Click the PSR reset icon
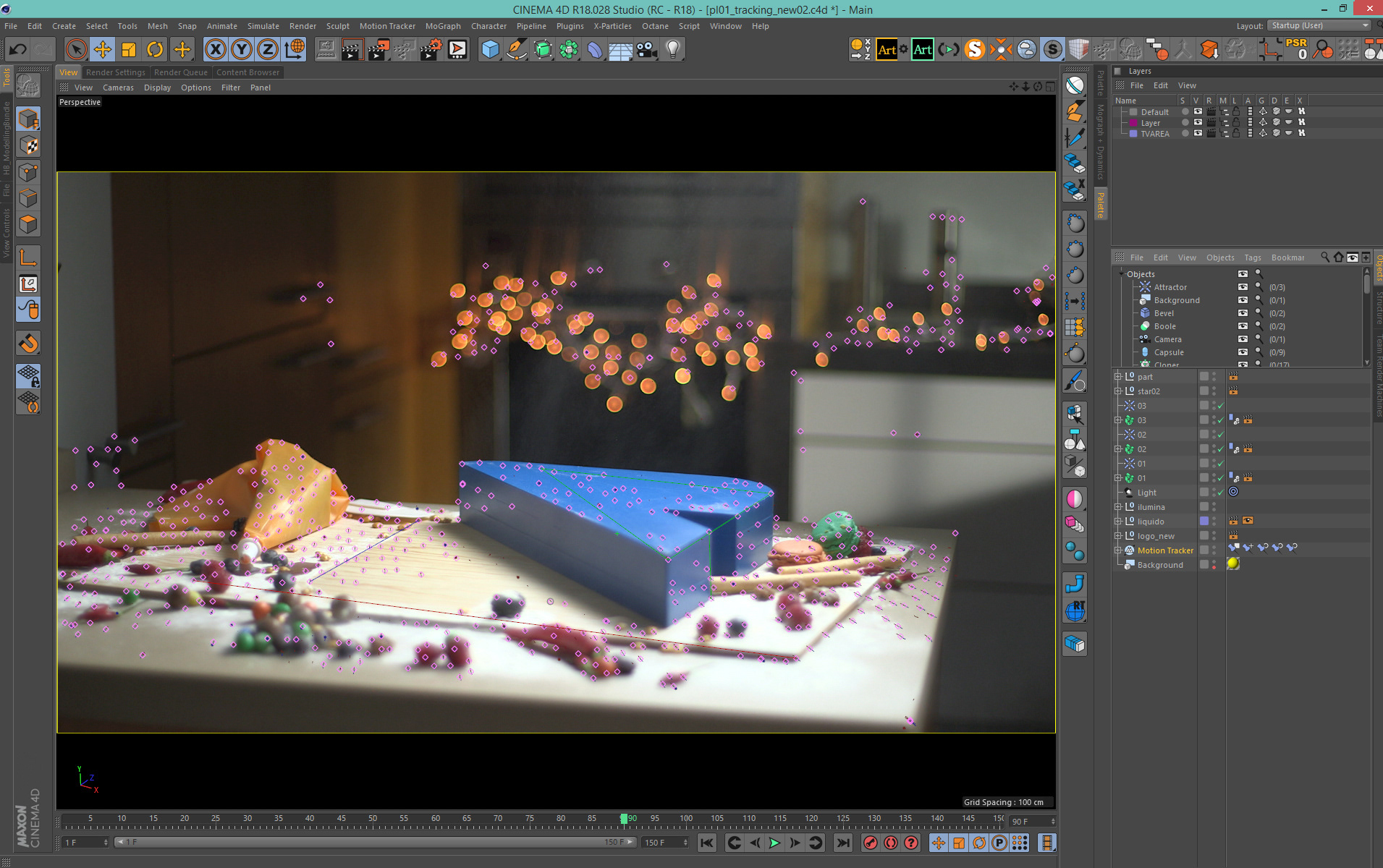This screenshot has width=1383, height=868. click(1296, 50)
